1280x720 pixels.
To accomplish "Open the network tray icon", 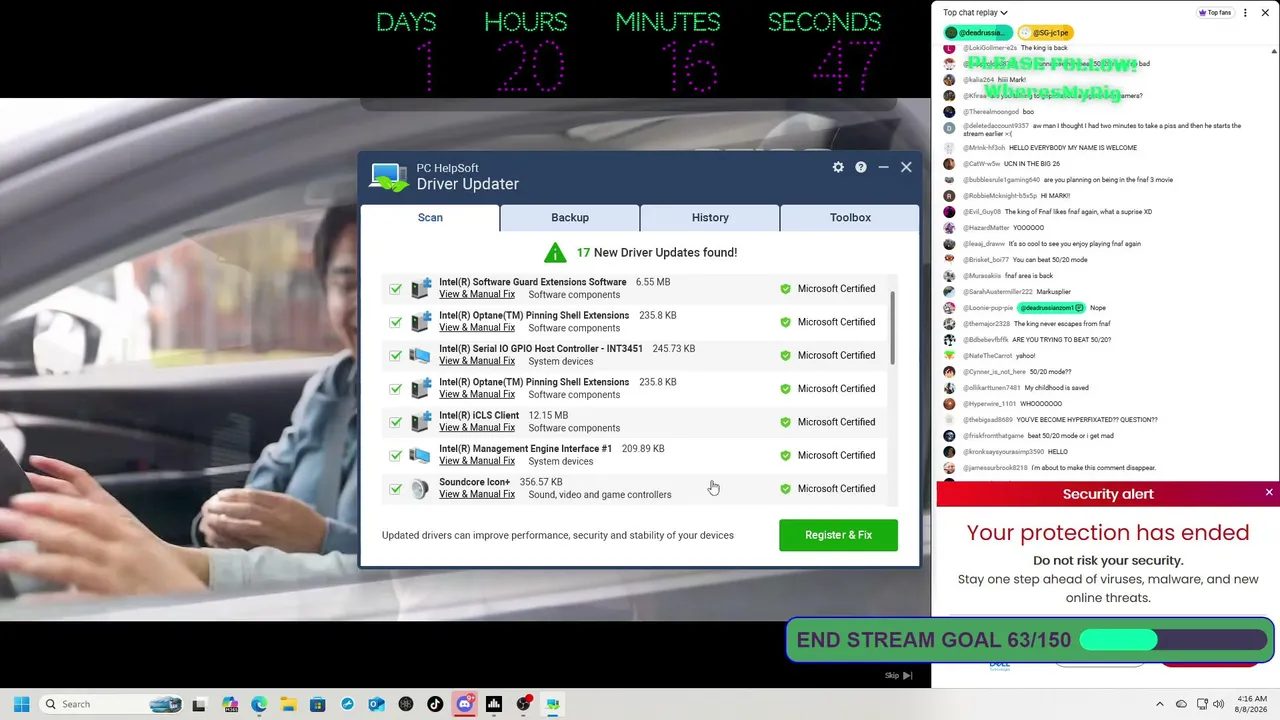I will (1202, 704).
